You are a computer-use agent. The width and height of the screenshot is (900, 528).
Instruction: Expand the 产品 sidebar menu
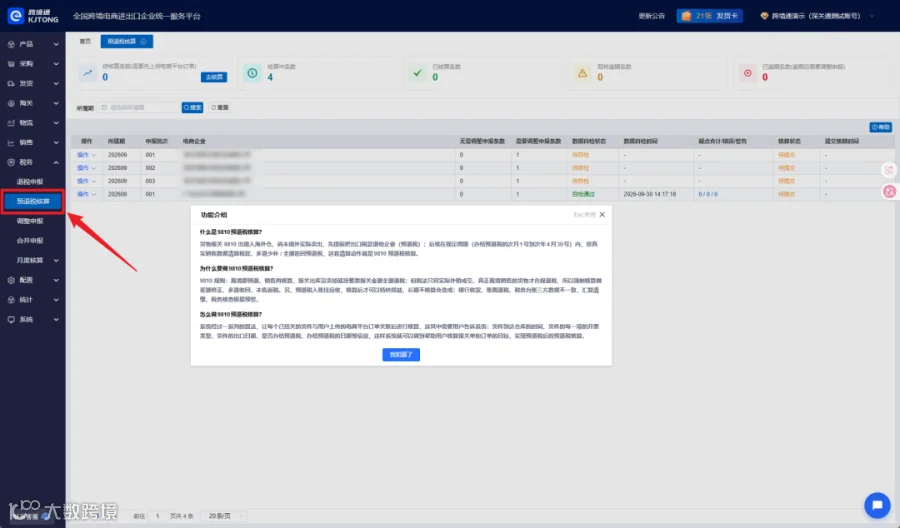[x=33, y=44]
